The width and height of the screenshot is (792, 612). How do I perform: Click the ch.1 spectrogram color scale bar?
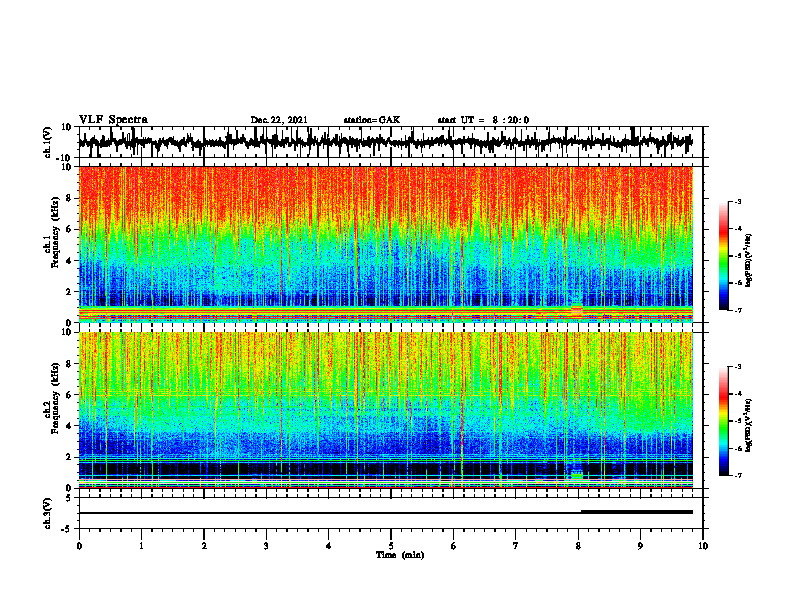(723, 256)
